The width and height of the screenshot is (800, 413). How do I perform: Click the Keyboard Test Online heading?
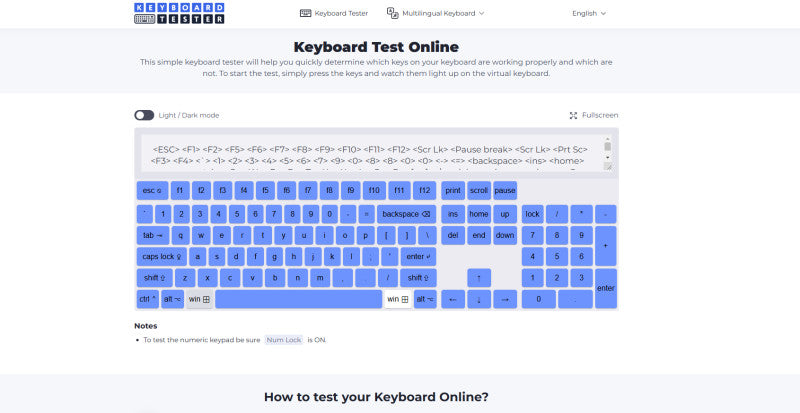click(376, 47)
